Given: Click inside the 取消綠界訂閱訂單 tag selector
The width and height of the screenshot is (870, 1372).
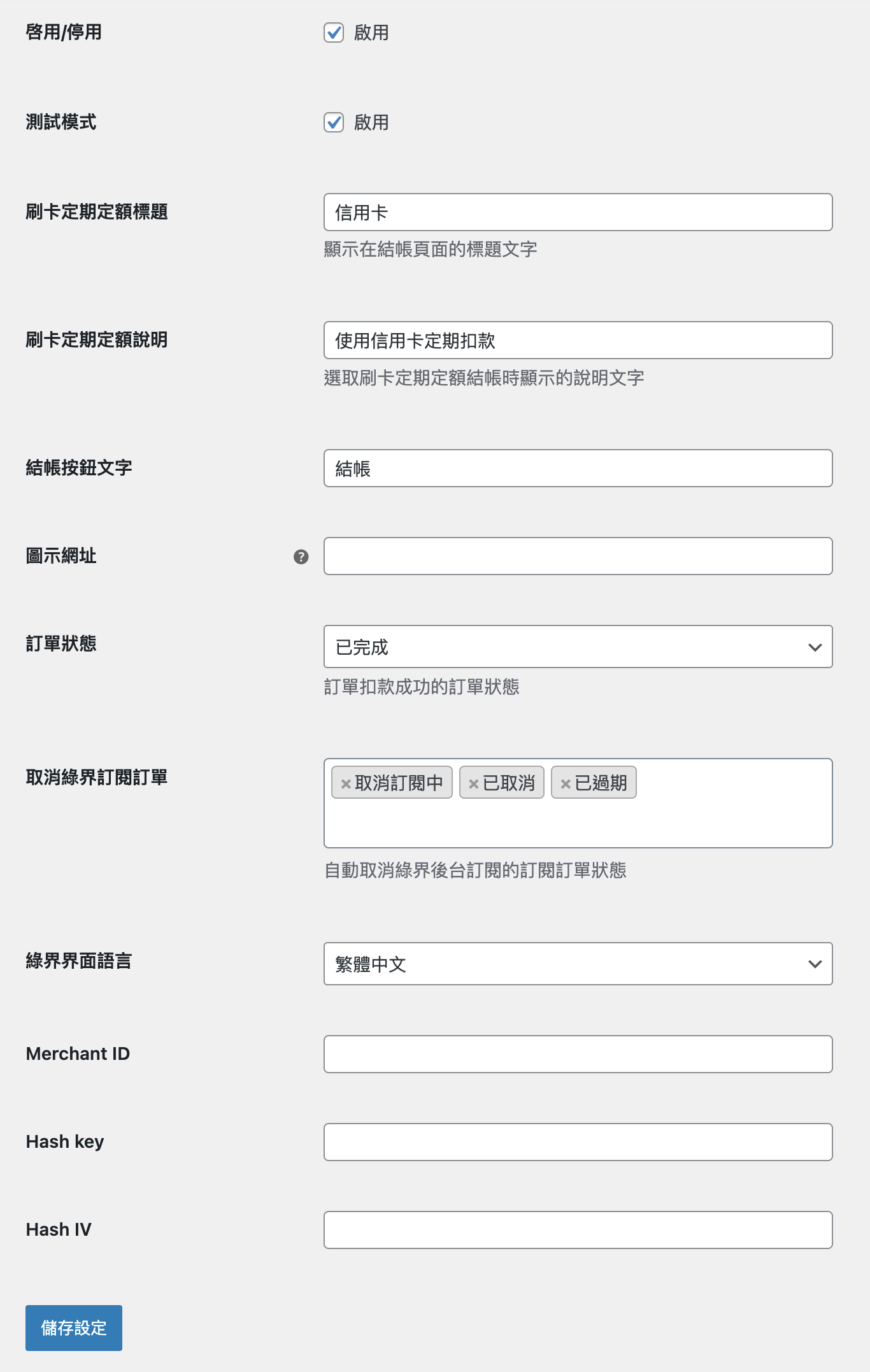Looking at the screenshot, I should [701, 822].
